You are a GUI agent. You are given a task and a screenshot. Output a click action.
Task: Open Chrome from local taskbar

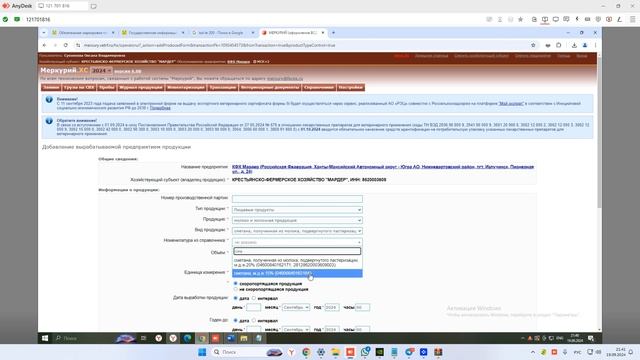pos(306,352)
